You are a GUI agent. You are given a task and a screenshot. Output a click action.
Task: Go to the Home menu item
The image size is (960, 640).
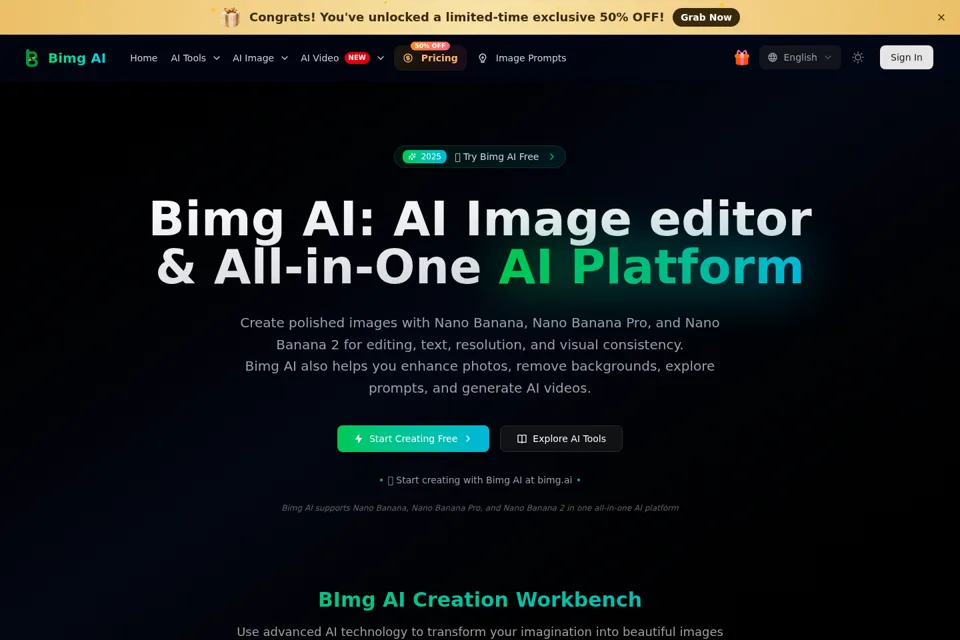[x=143, y=58]
